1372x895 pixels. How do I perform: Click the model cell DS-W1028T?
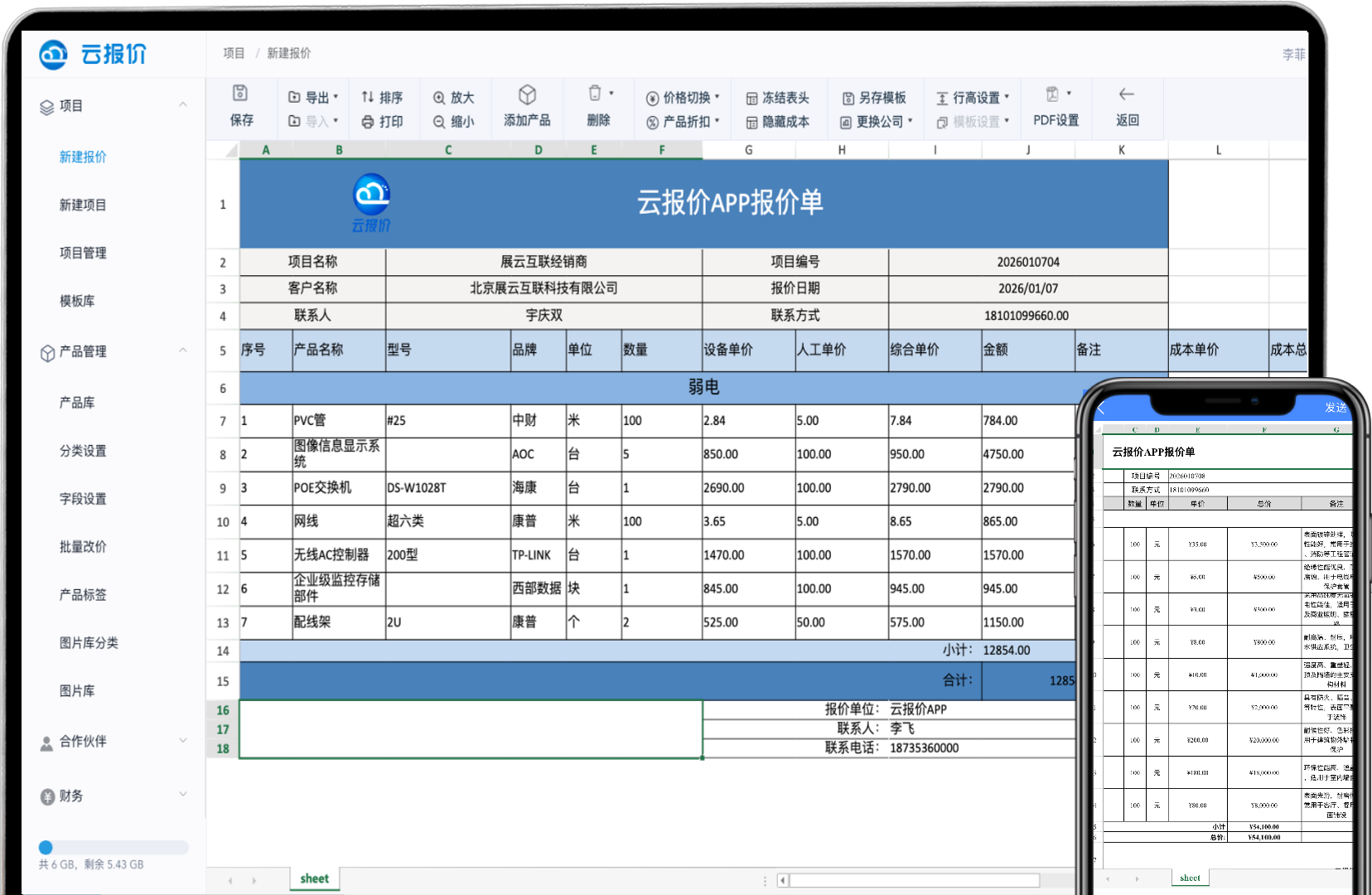[x=447, y=488]
